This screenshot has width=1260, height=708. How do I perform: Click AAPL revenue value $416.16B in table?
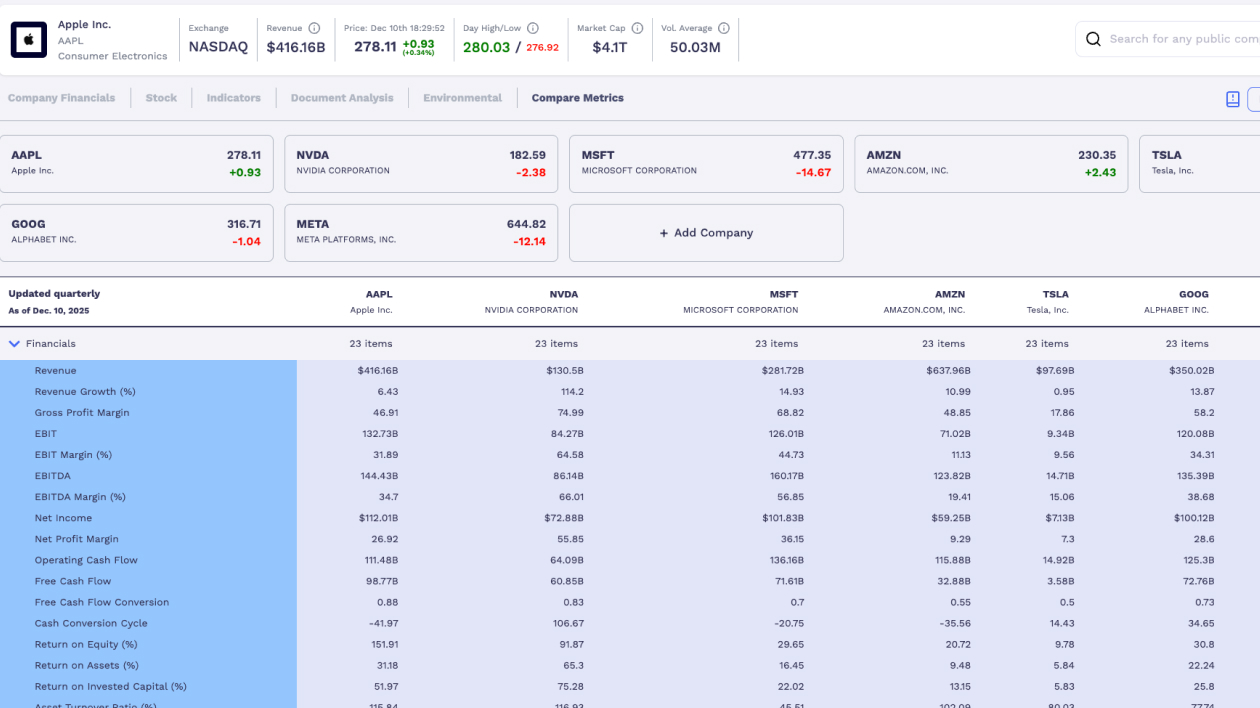378,371
